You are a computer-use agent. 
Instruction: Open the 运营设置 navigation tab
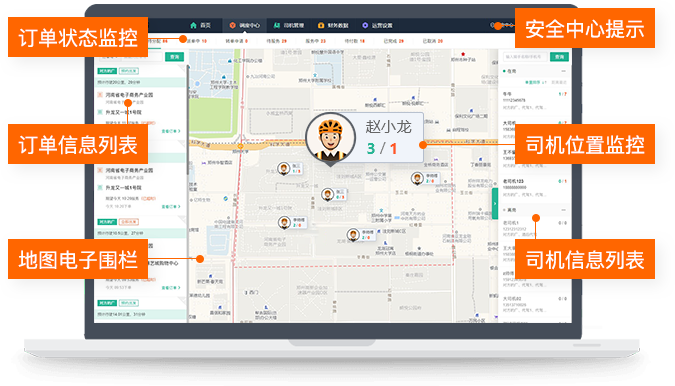pos(377,25)
